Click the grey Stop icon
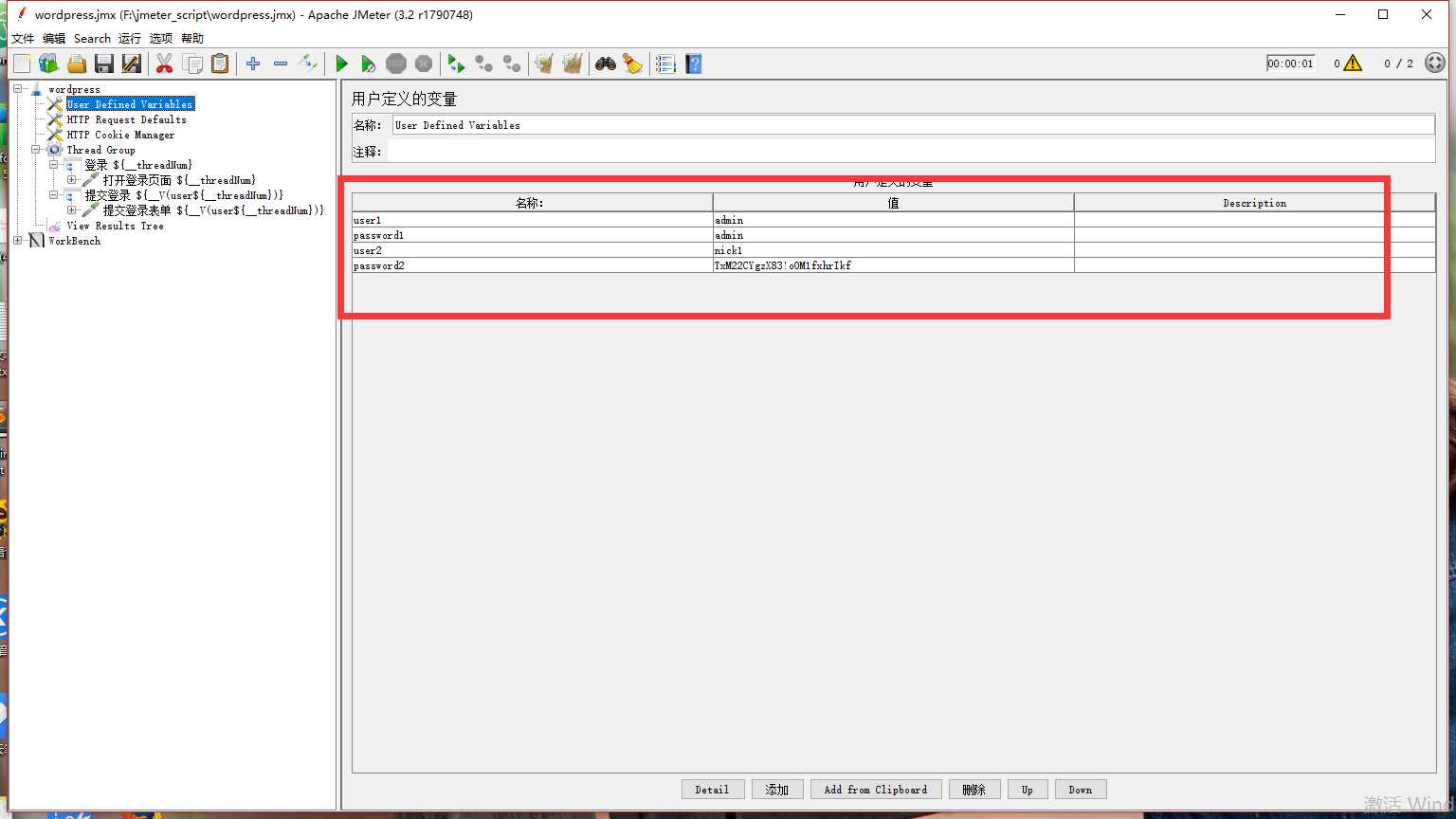Viewport: 1456px width, 819px height. click(396, 64)
